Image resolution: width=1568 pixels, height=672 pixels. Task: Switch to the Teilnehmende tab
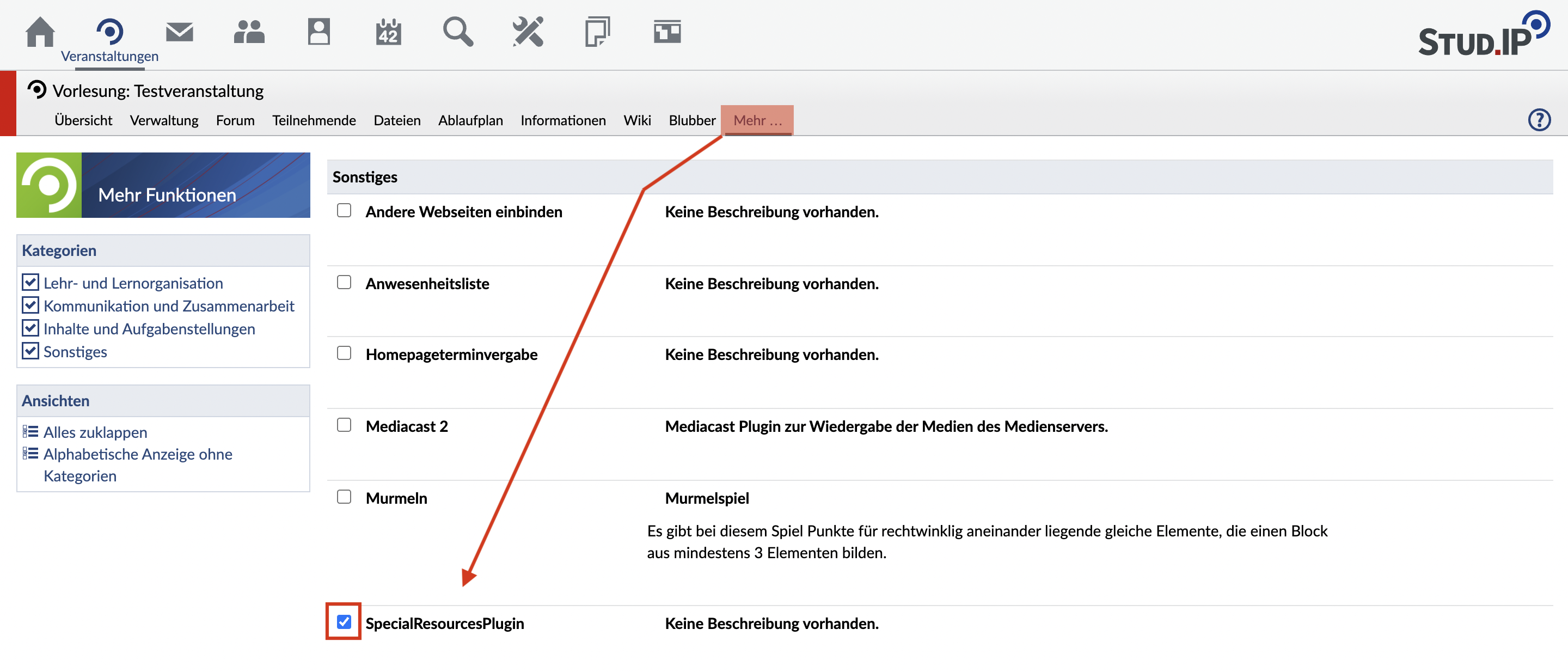(x=314, y=120)
